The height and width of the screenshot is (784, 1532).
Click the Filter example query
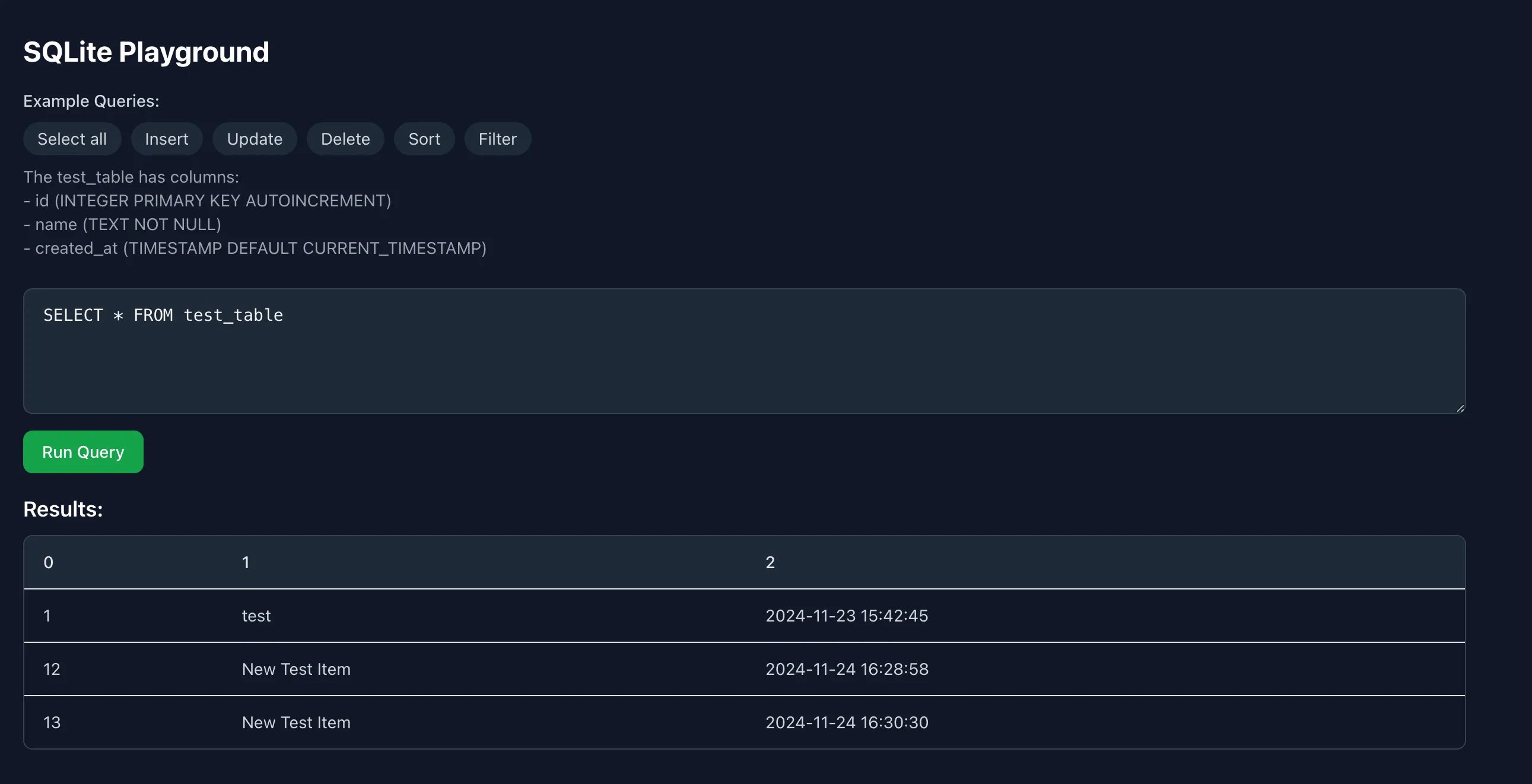click(x=497, y=139)
